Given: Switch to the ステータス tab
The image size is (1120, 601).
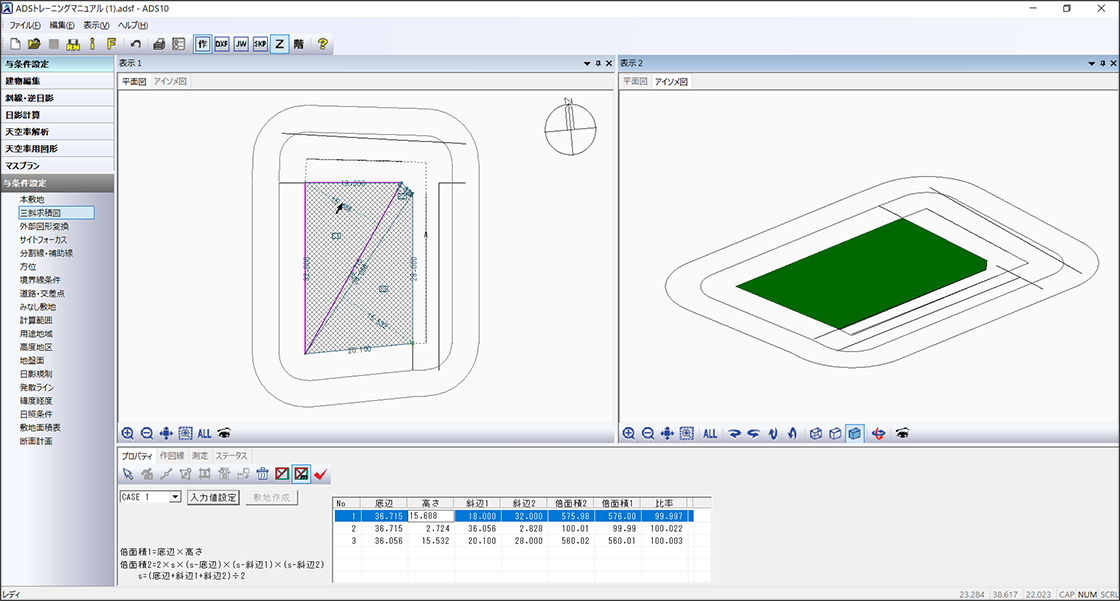Looking at the screenshot, I should [231, 456].
